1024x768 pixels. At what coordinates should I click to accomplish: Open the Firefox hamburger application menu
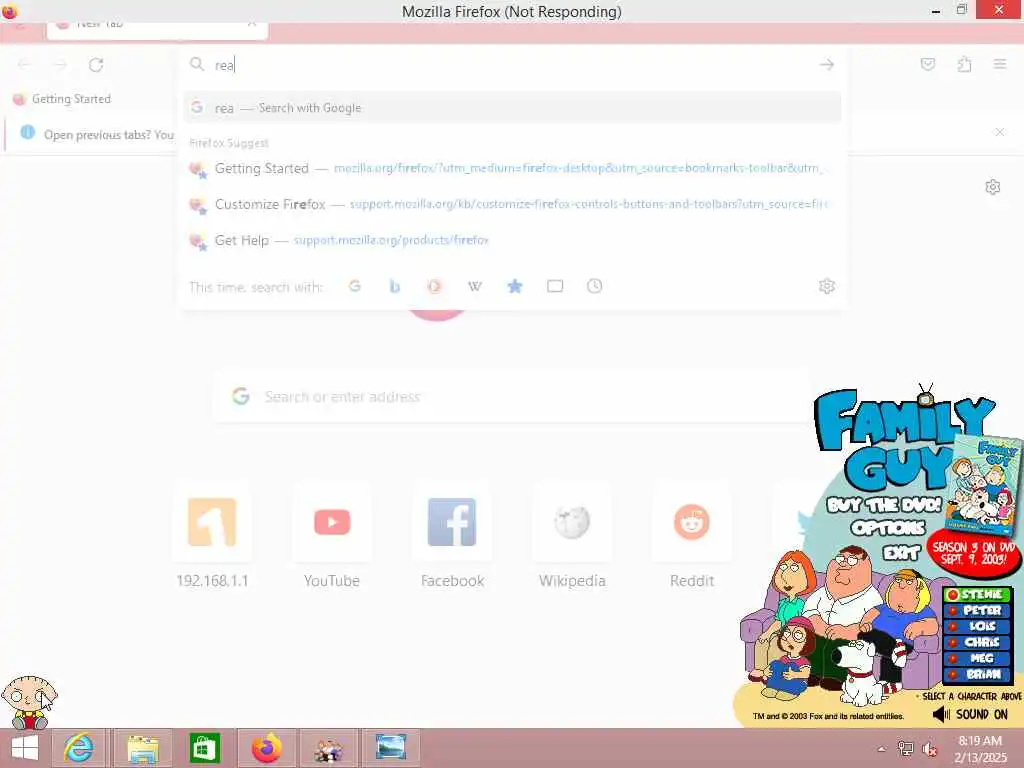click(999, 64)
